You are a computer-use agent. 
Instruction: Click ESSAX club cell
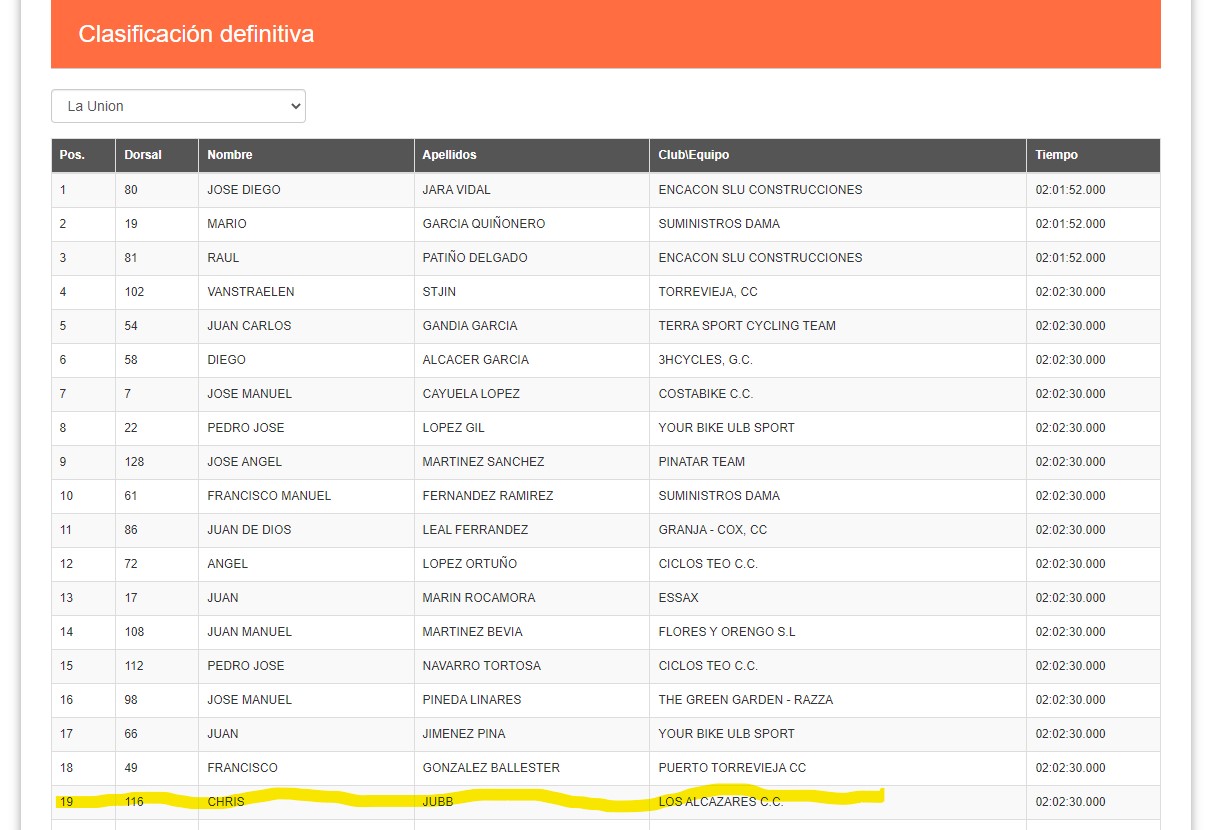point(679,598)
